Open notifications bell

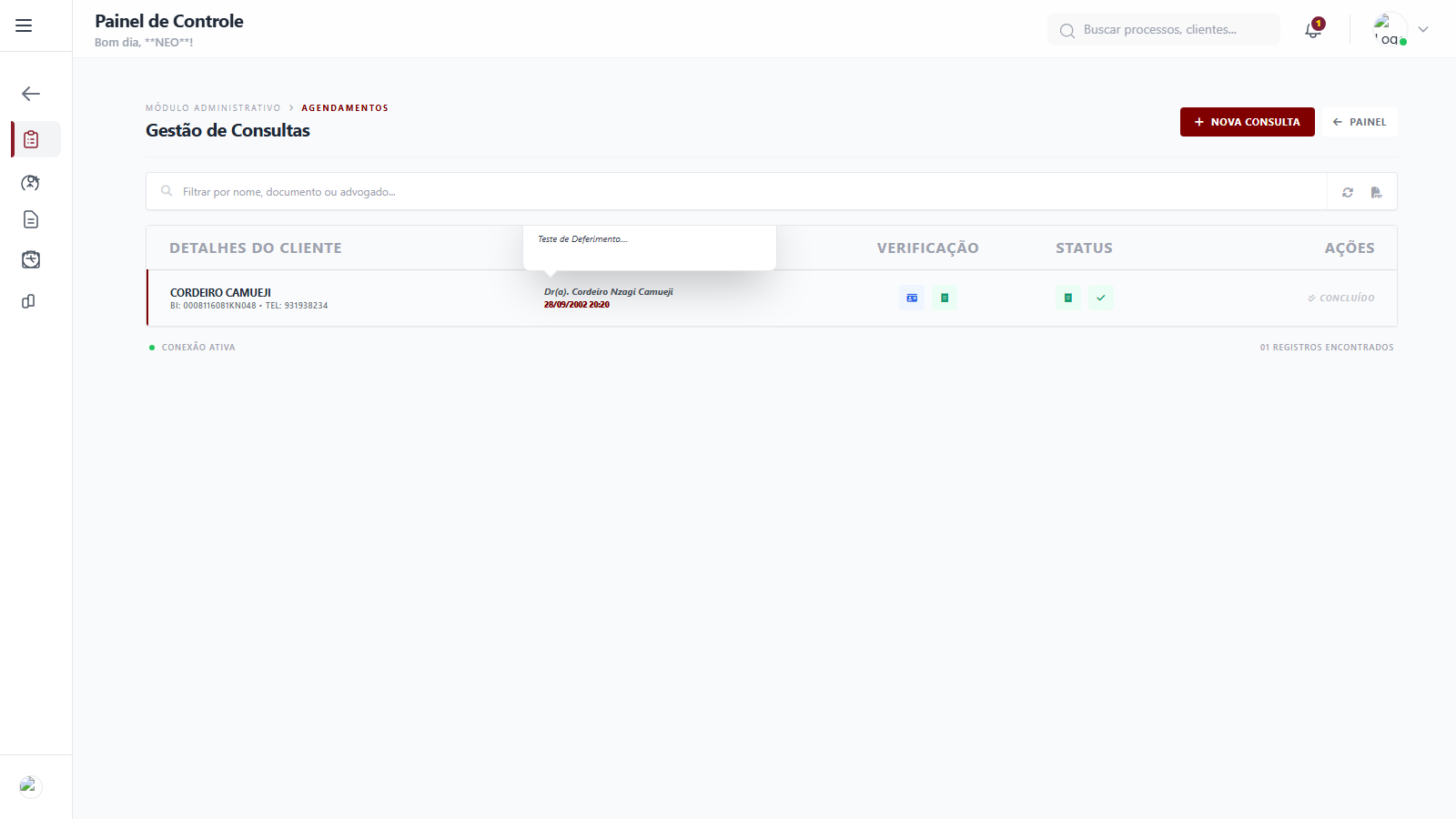tap(1313, 30)
